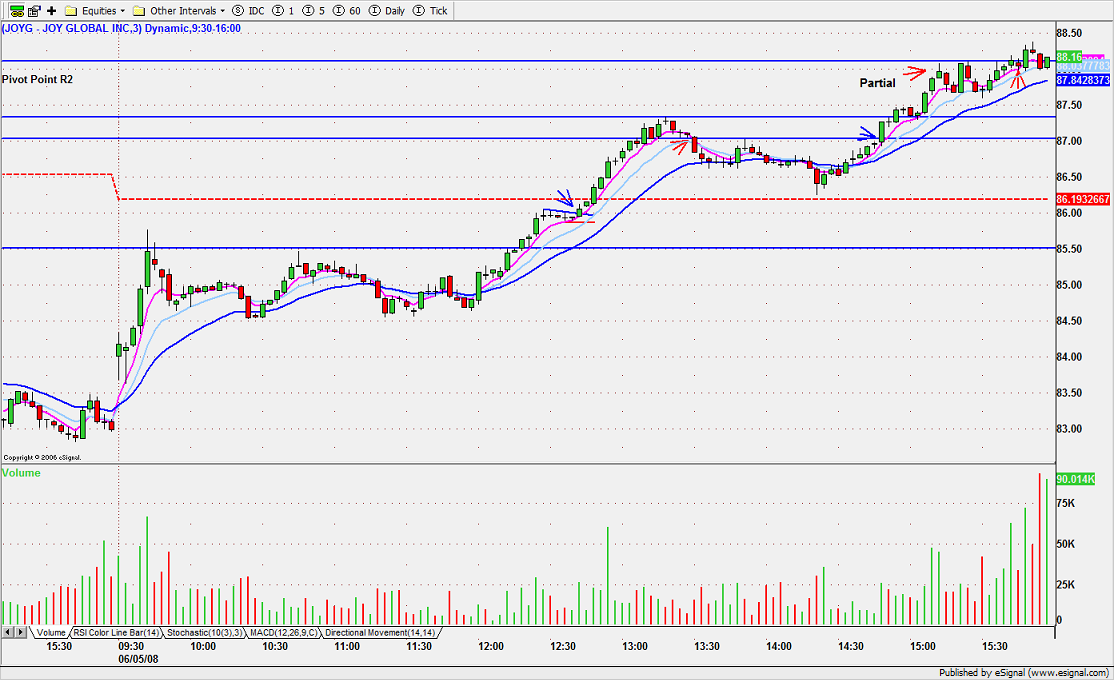Screen dimensions: 1114x680
Task: Click the 90.014K volume value label
Action: [x=1076, y=480]
